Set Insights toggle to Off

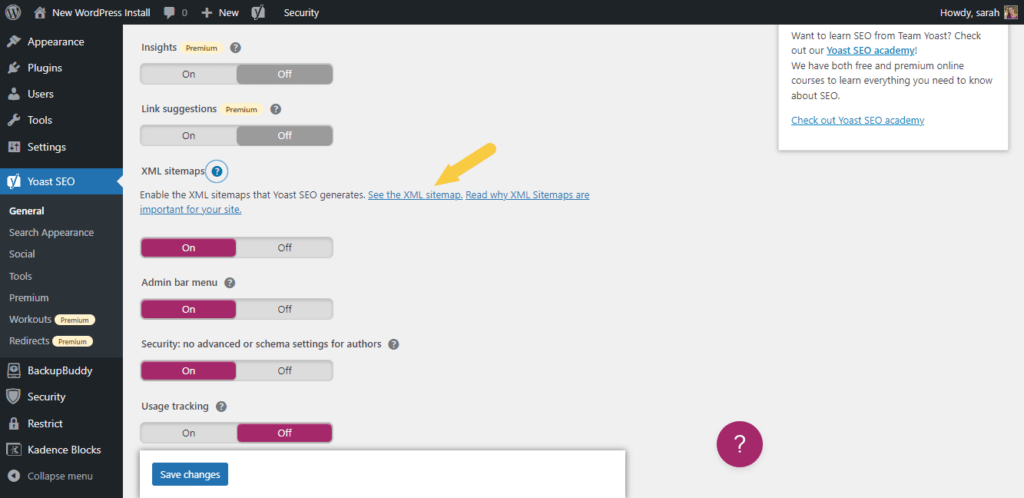point(284,74)
